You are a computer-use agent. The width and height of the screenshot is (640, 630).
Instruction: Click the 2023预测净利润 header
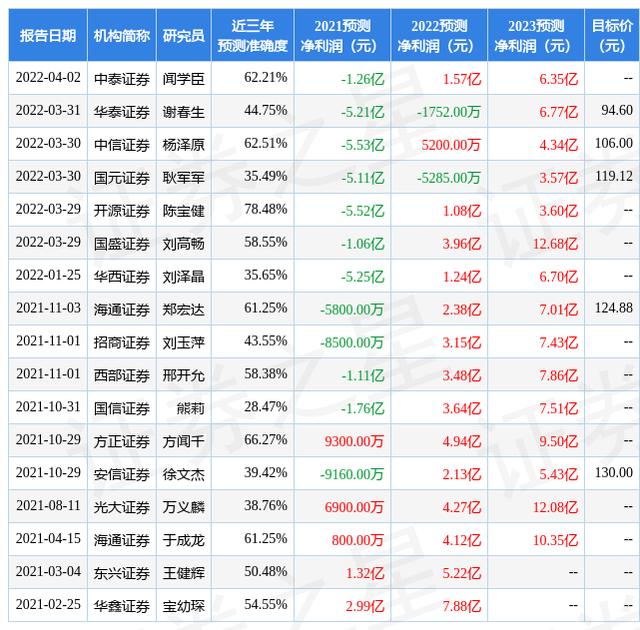click(536, 36)
